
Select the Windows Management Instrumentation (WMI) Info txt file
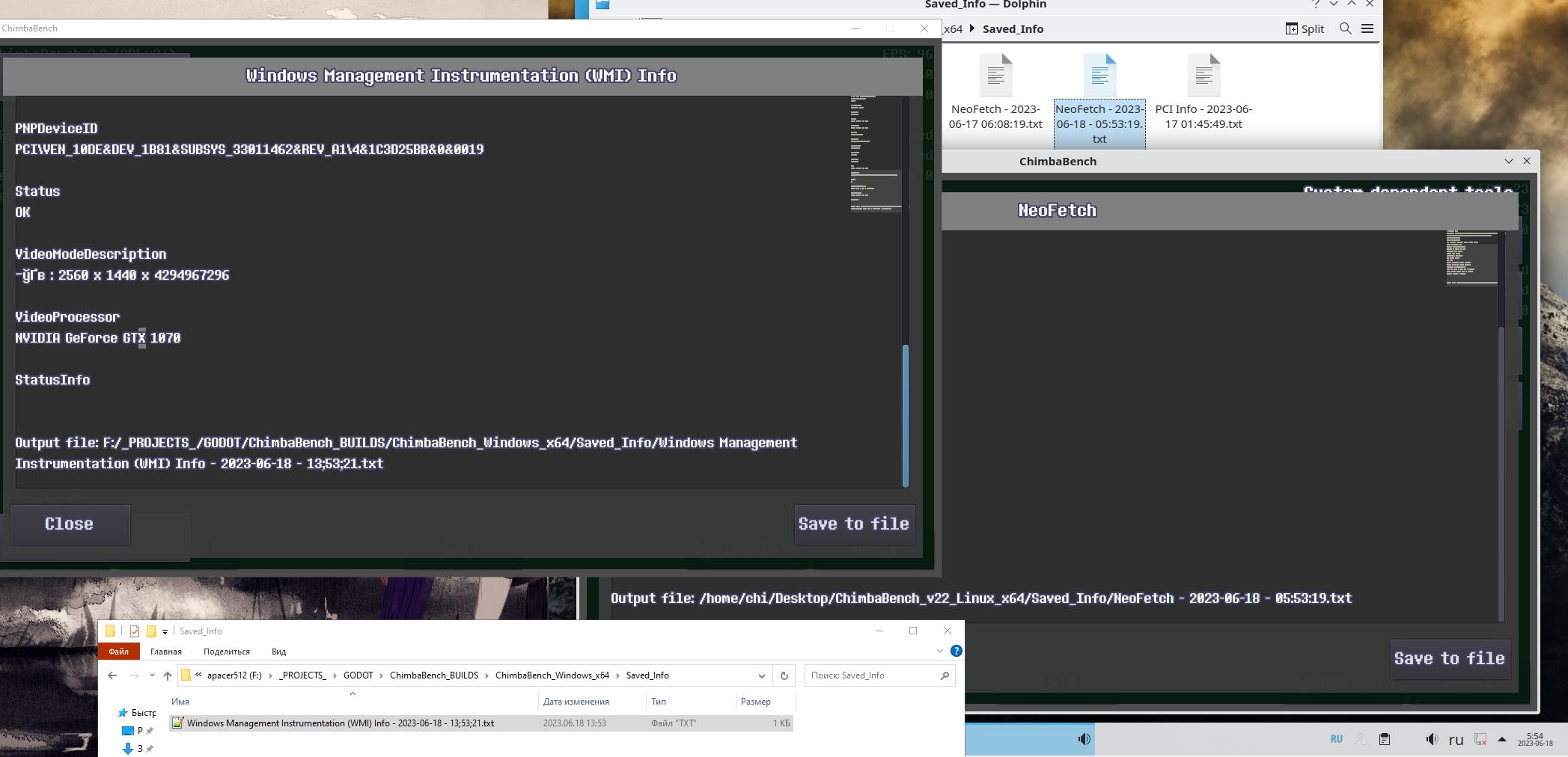point(481,723)
